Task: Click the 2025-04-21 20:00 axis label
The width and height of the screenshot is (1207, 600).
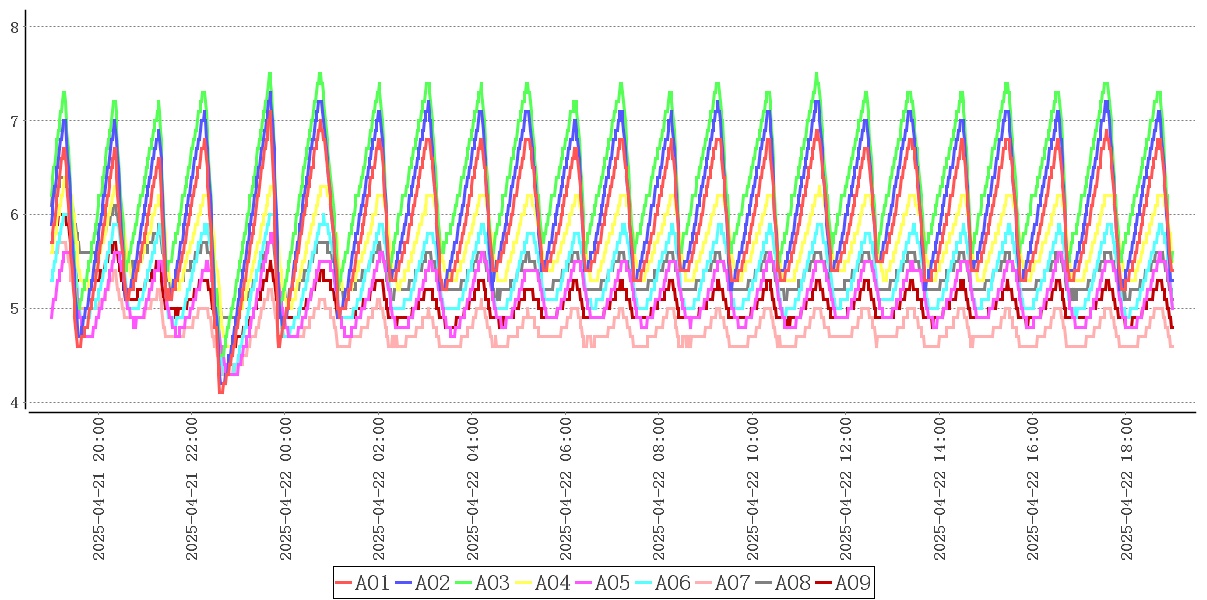Action: tap(99, 489)
